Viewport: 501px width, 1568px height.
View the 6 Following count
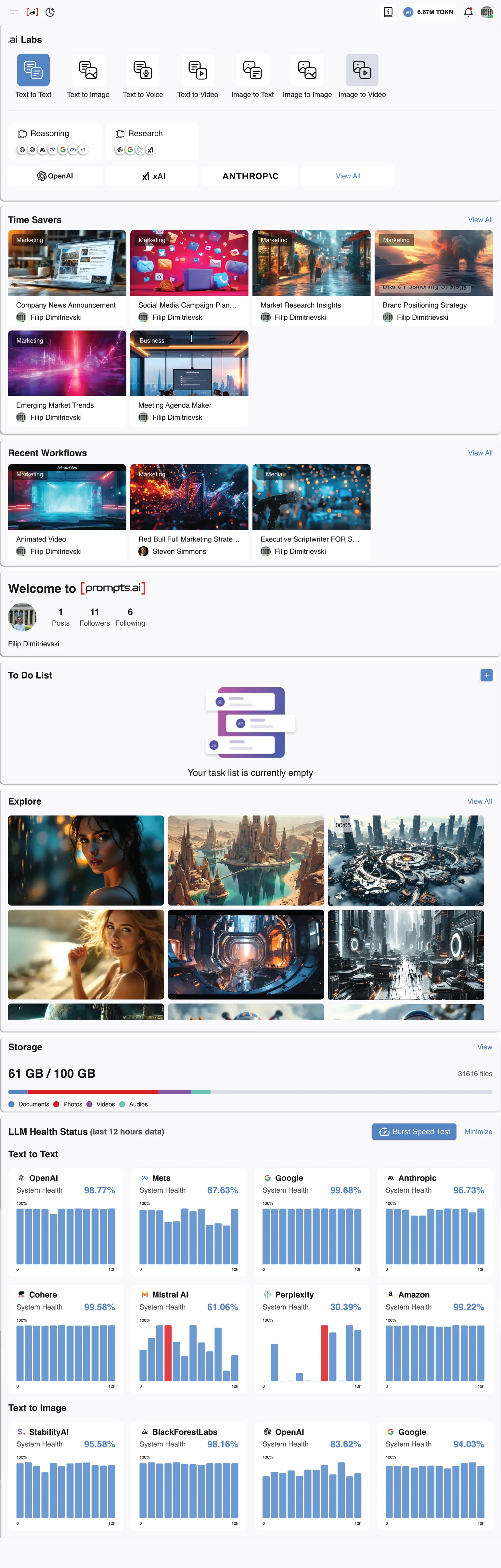coord(130,616)
